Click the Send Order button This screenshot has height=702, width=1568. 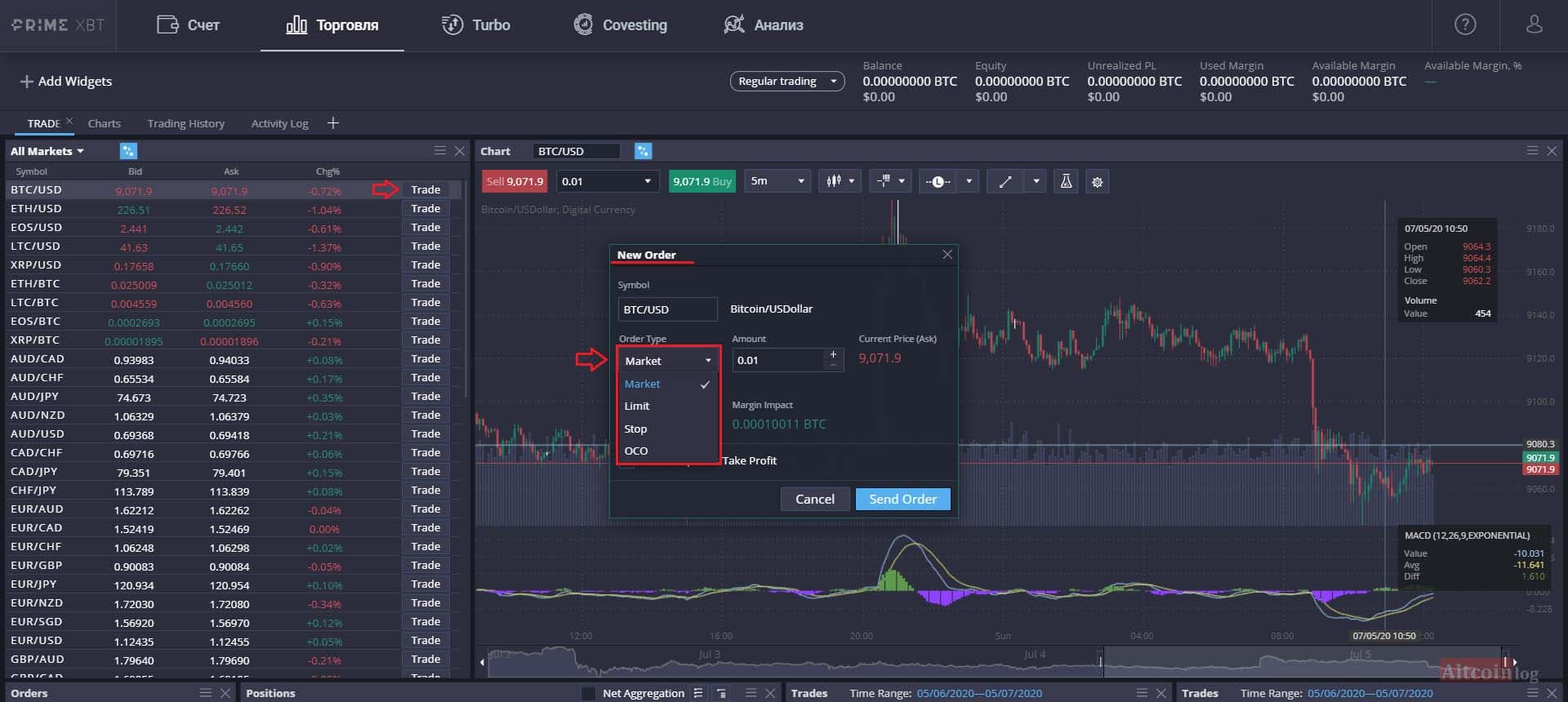(x=902, y=499)
